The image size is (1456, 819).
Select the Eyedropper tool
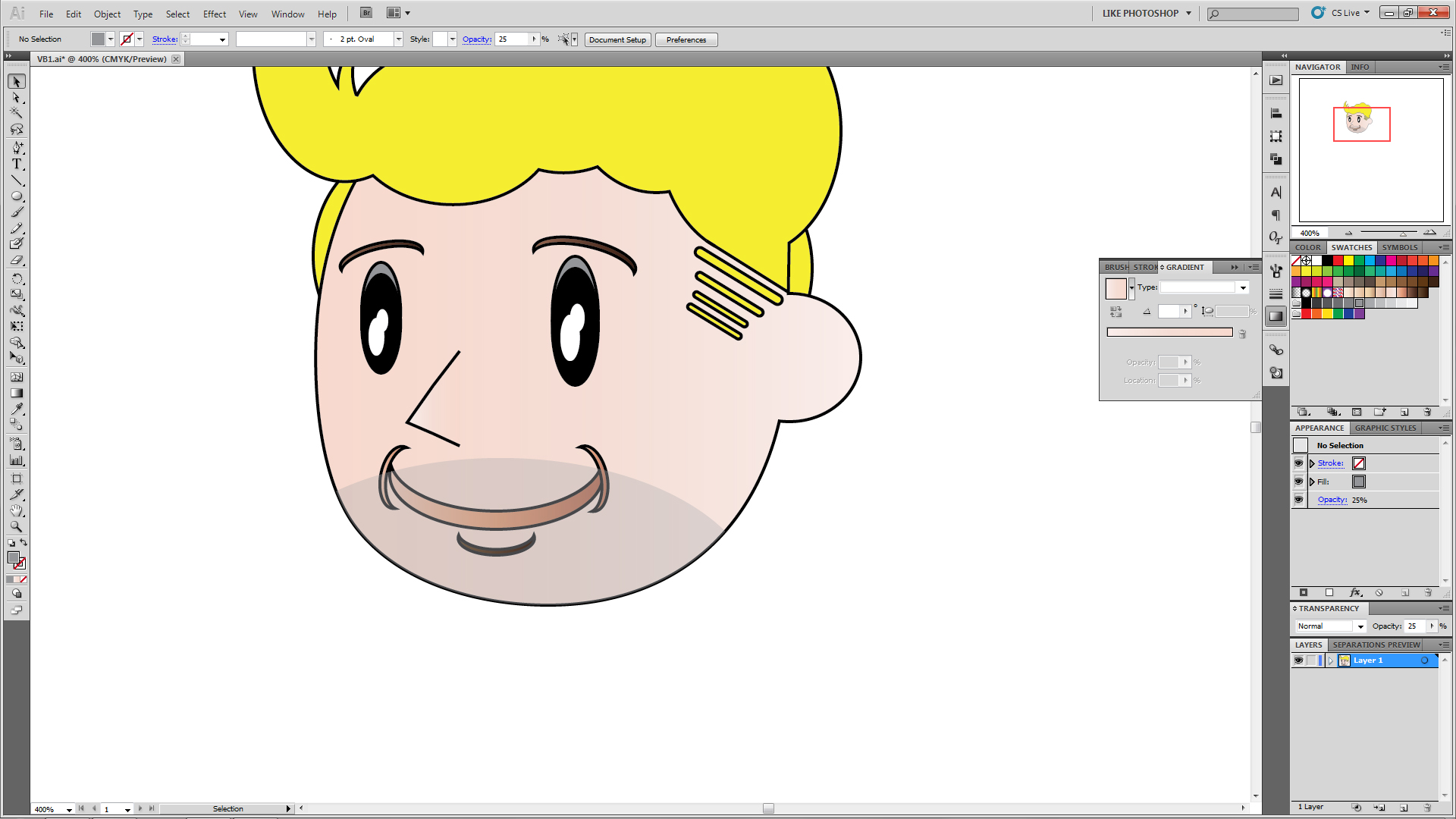17,409
